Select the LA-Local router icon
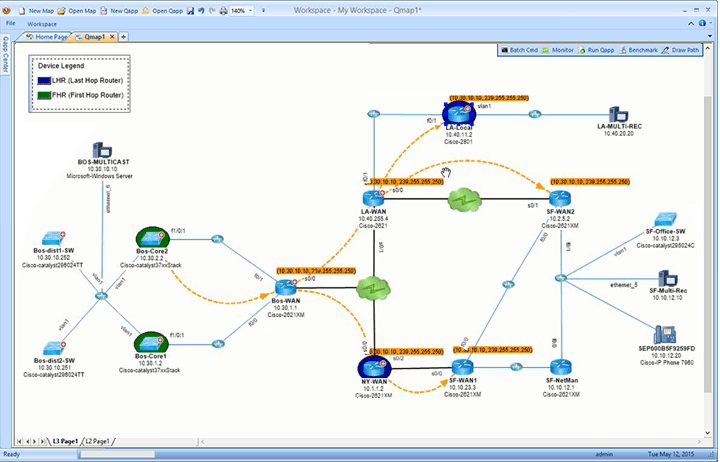The height and width of the screenshot is (462, 720). (x=459, y=113)
